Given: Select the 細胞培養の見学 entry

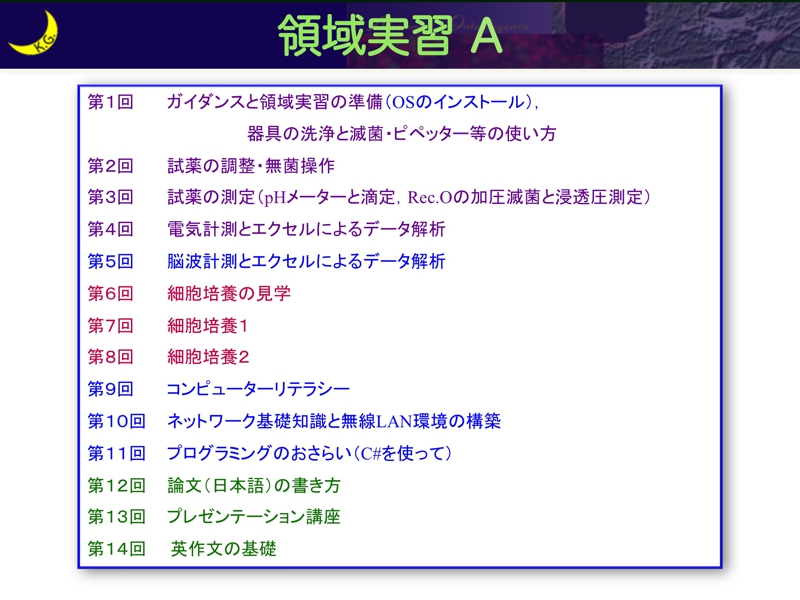Looking at the screenshot, I should point(229,294).
